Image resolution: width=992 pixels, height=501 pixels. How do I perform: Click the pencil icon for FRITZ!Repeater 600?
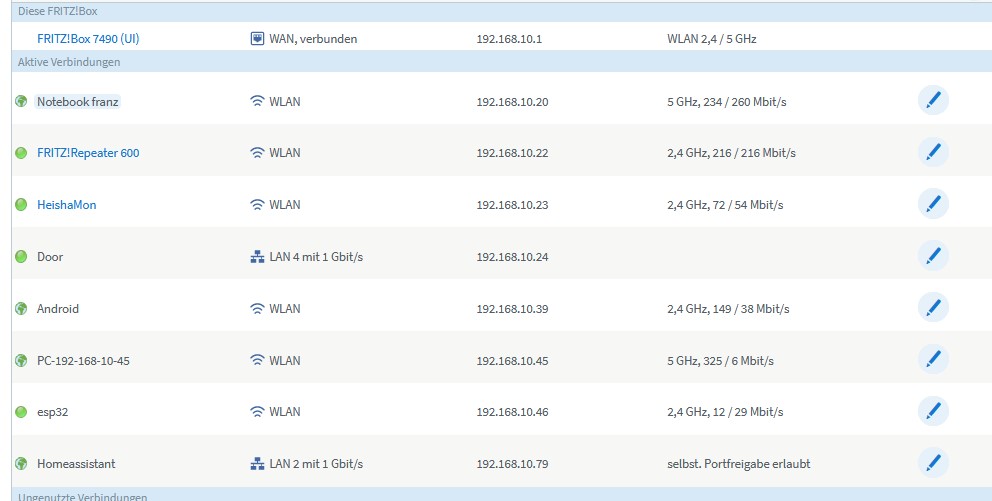tap(932, 153)
